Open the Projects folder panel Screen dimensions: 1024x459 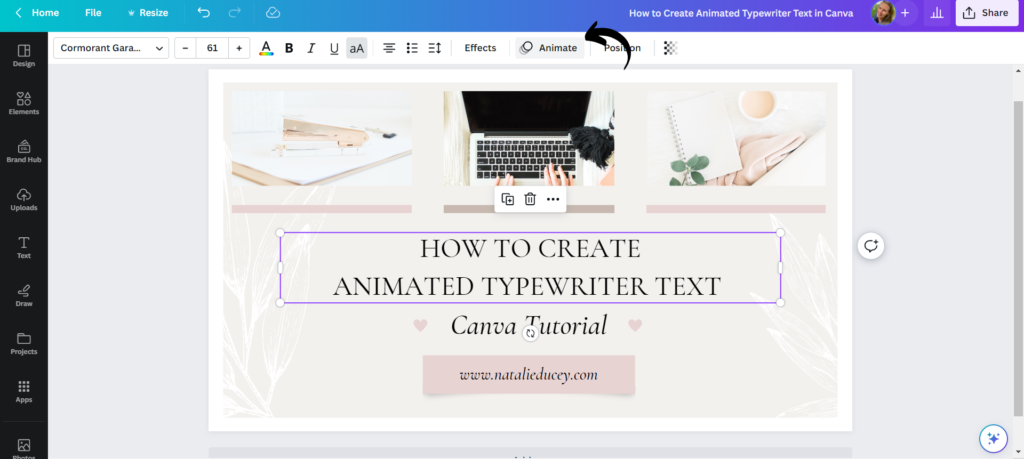[x=24, y=343]
